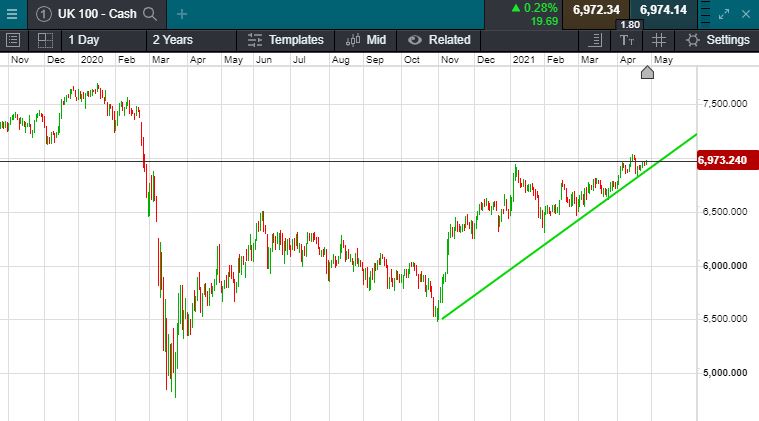Click the red 6,973.240 price label

point(728,160)
